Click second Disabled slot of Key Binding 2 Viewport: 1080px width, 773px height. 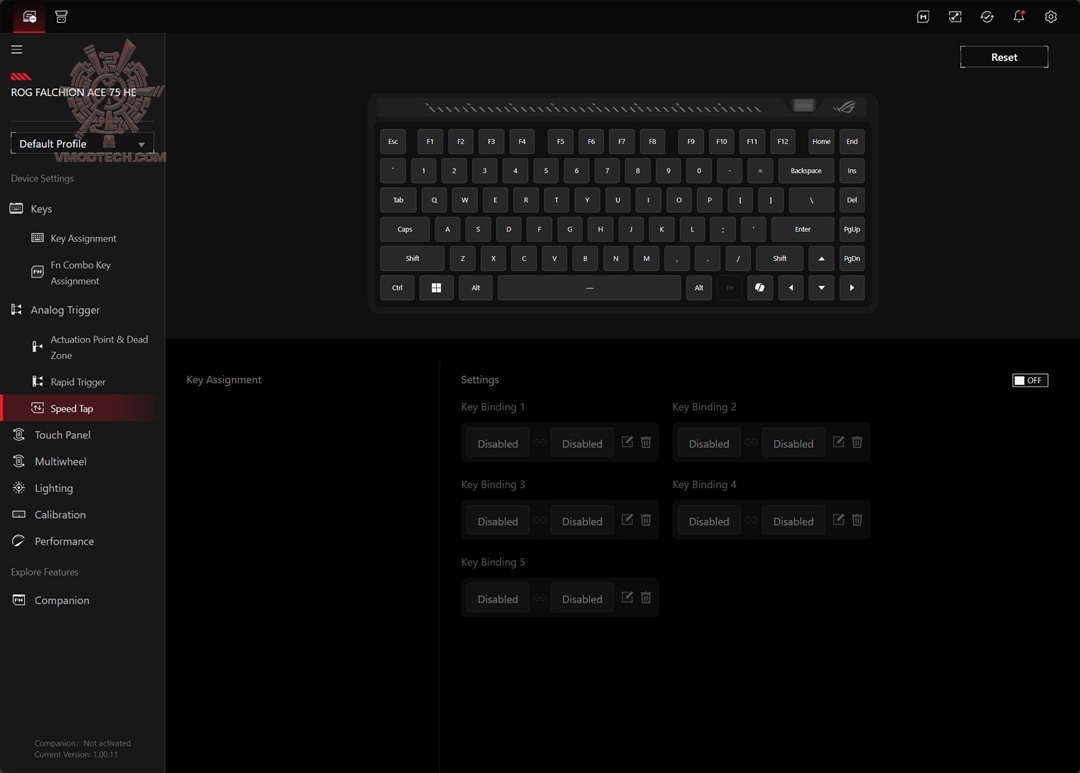(x=793, y=443)
